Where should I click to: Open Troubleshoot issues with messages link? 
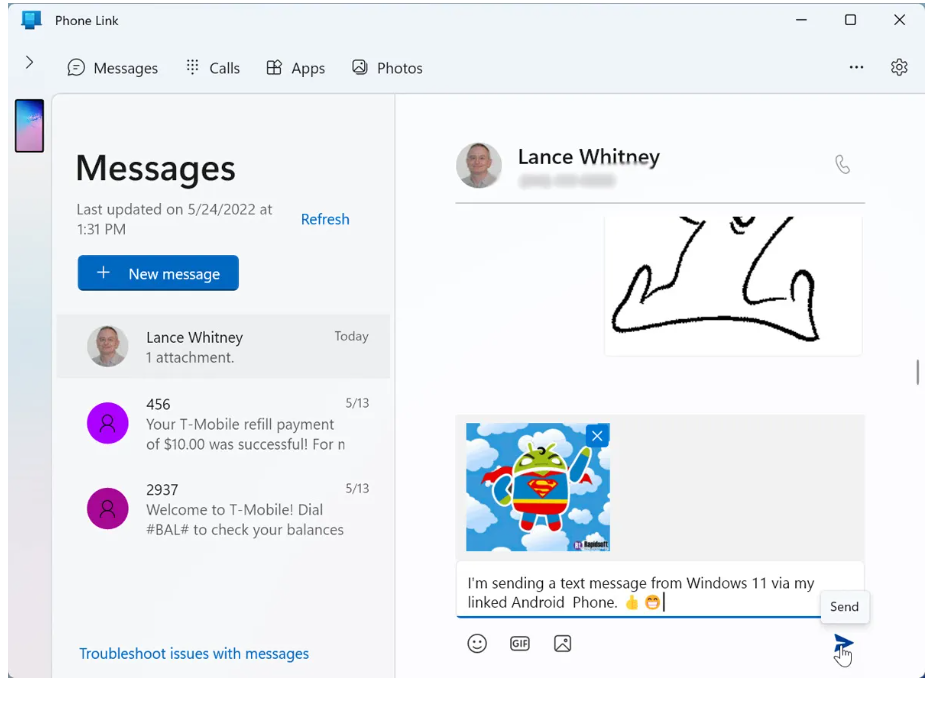194,654
